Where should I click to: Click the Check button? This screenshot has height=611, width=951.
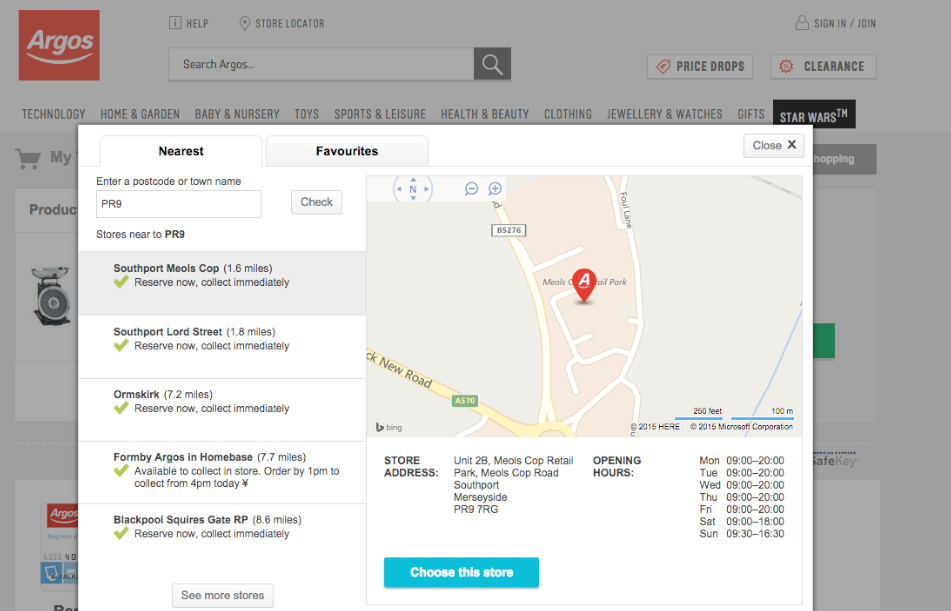317,202
